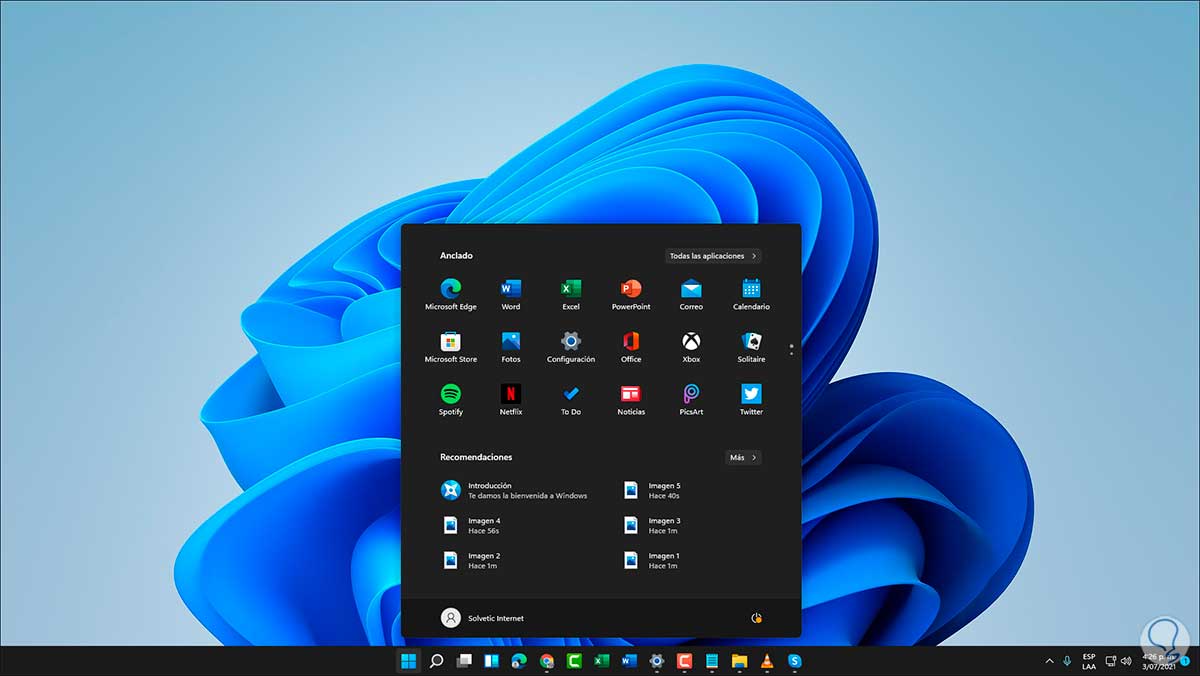This screenshot has height=676, width=1200.
Task: Show all apps via Todas las aplicaciones
Action: point(713,256)
